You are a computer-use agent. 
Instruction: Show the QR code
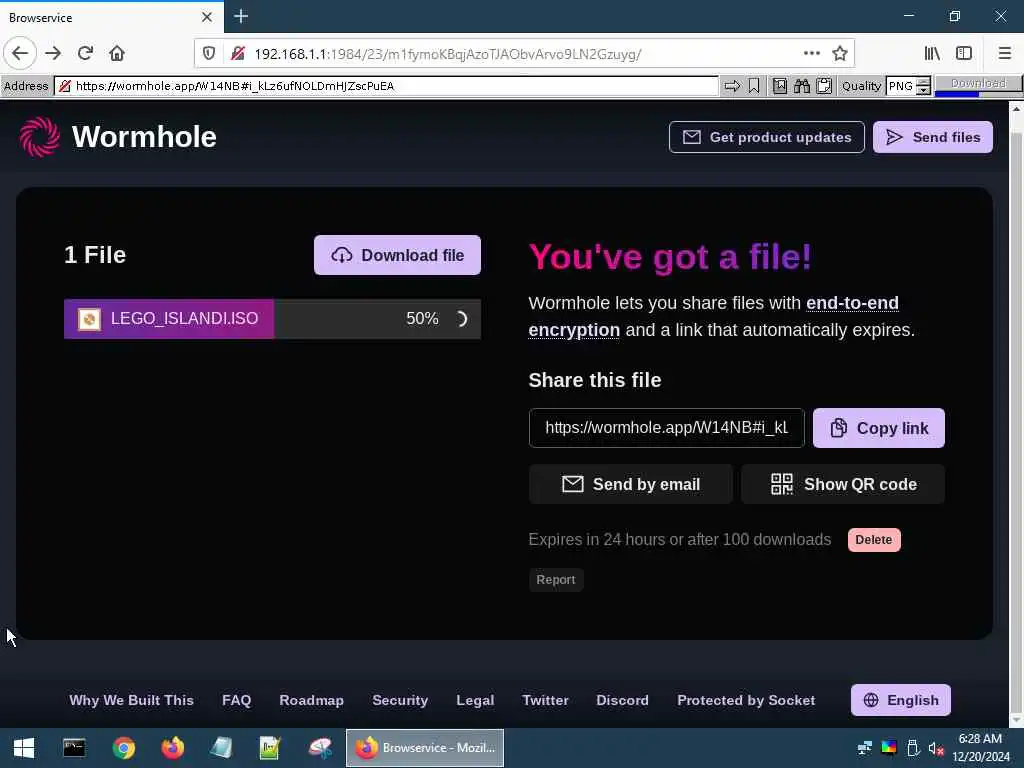tap(842, 484)
